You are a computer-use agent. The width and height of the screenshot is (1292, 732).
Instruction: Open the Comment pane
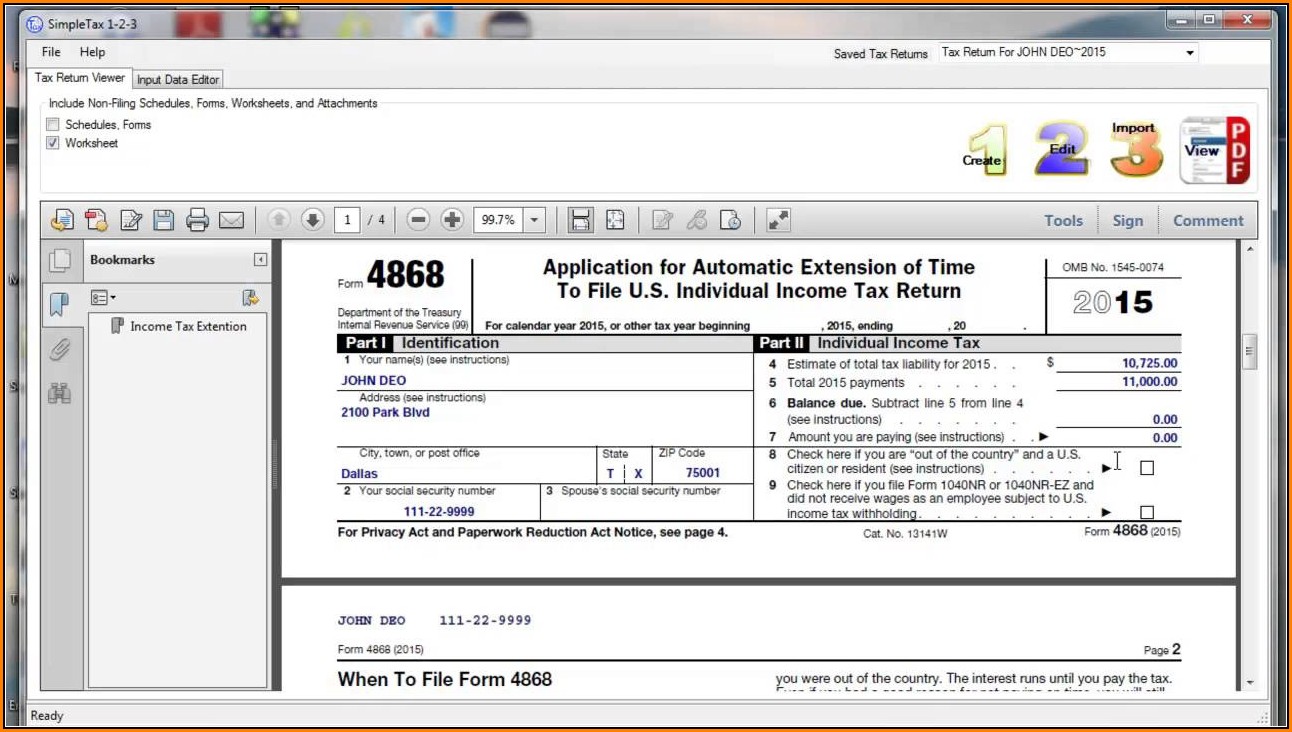click(1208, 221)
